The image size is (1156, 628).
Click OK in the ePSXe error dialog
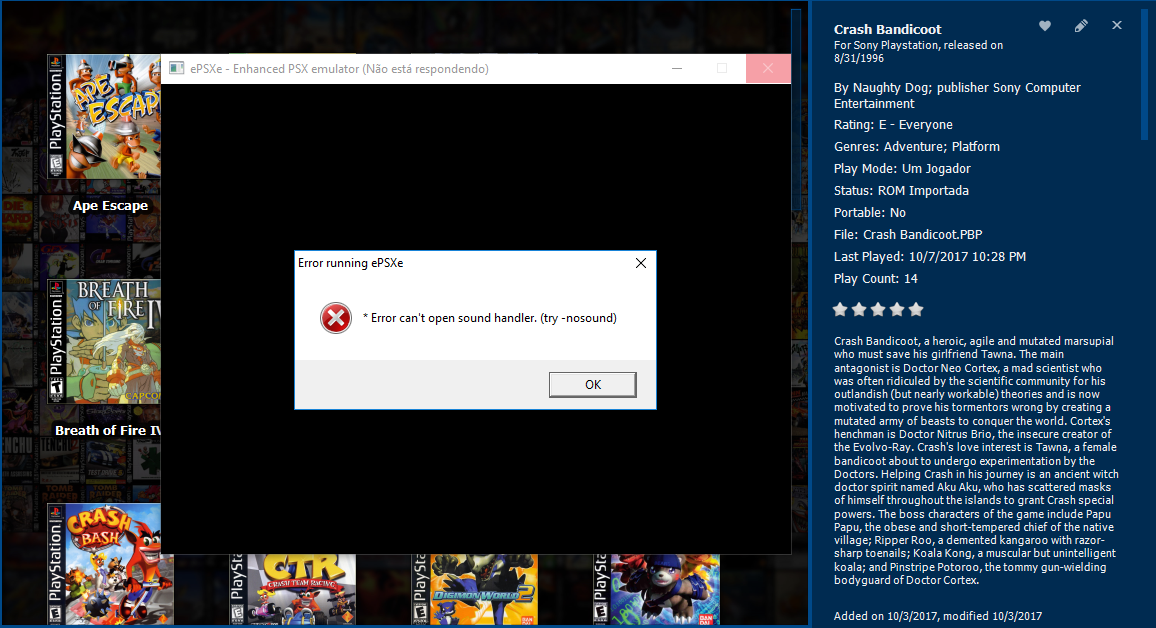(593, 385)
